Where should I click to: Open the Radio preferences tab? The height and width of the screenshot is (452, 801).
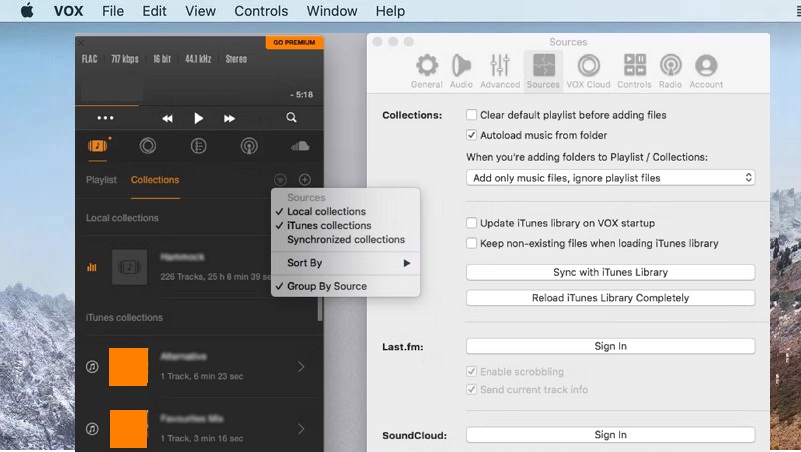tap(670, 72)
